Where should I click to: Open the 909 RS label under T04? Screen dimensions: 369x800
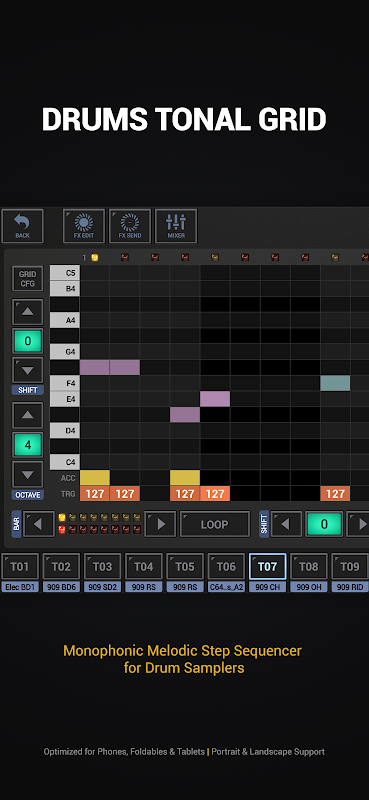(144, 587)
